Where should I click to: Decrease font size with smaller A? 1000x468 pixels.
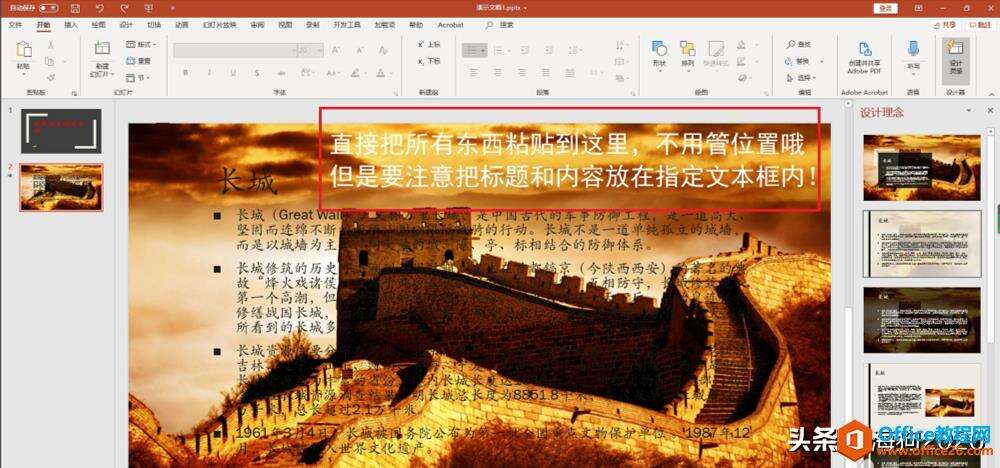tap(360, 50)
